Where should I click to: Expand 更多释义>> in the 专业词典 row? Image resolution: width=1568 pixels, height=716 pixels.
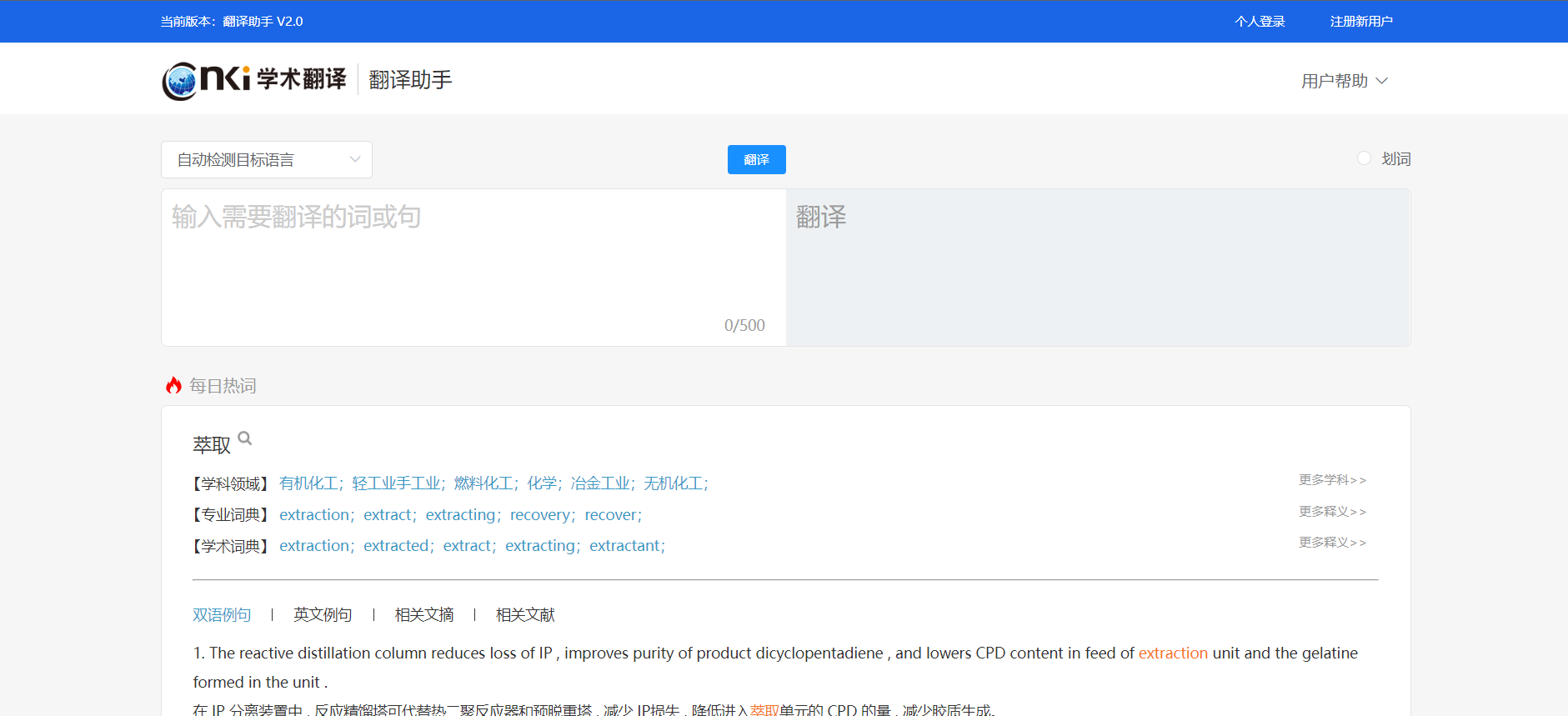(x=1331, y=512)
